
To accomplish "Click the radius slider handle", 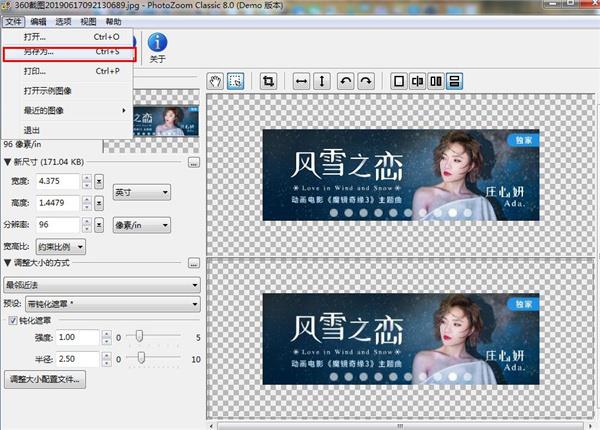I will pyautogui.click(x=141, y=358).
